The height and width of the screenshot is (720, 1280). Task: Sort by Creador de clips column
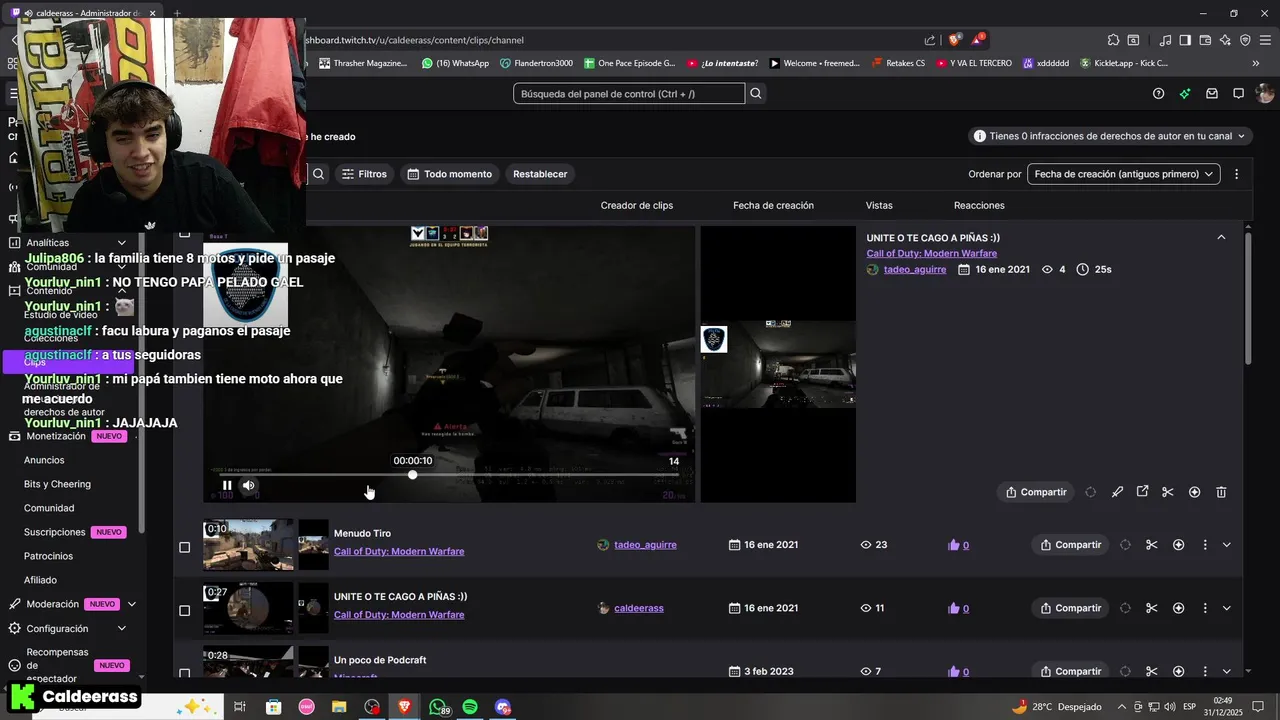[x=637, y=205]
